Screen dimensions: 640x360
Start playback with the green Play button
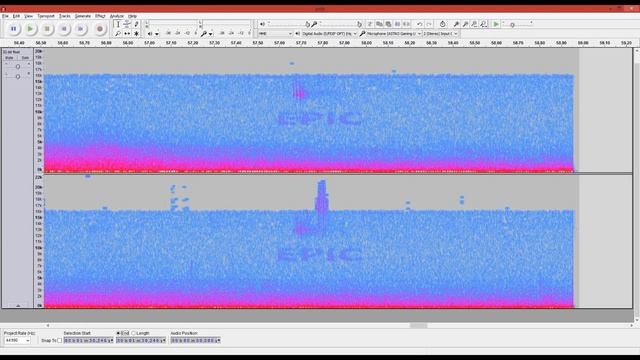click(30, 29)
